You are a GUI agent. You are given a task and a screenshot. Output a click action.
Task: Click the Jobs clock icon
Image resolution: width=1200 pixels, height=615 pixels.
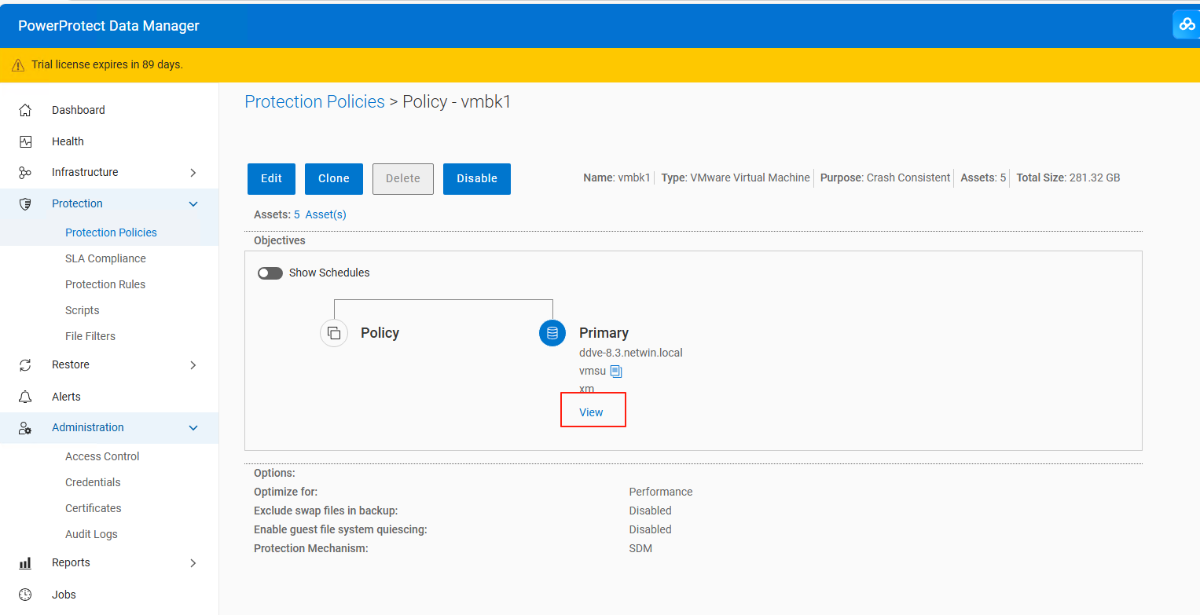26,595
